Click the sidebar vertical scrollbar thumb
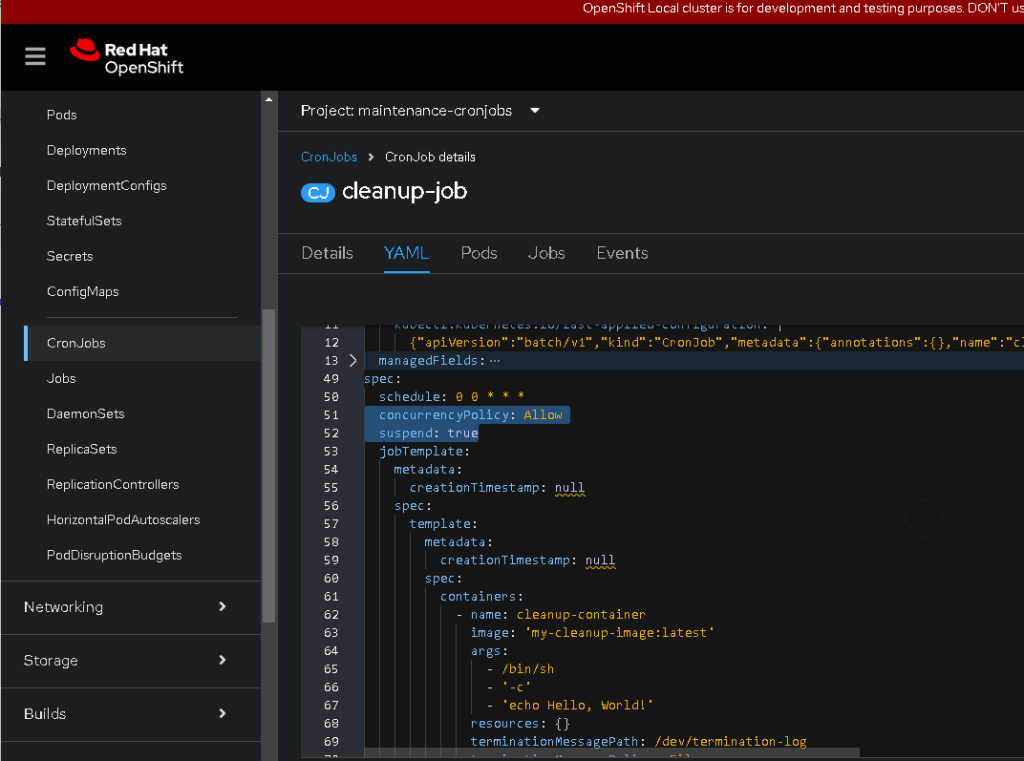1024x761 pixels. 269,465
